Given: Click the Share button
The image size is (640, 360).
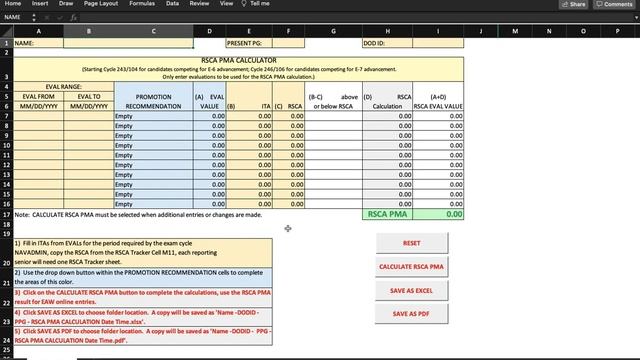Looking at the screenshot, I should (573, 4).
